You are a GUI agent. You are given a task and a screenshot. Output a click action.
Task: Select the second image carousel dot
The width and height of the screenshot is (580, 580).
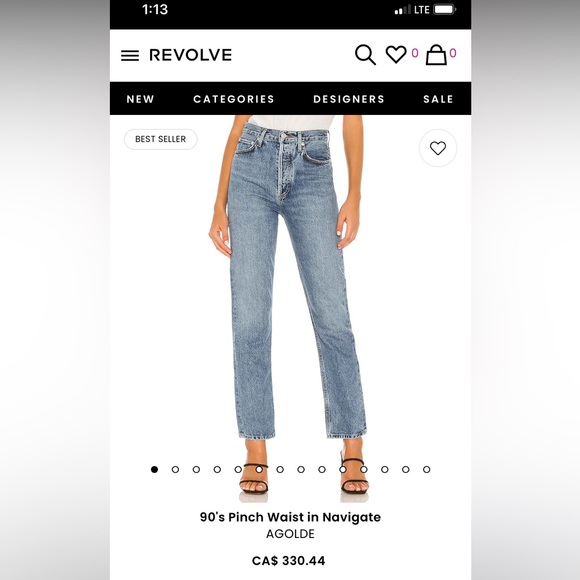click(175, 469)
